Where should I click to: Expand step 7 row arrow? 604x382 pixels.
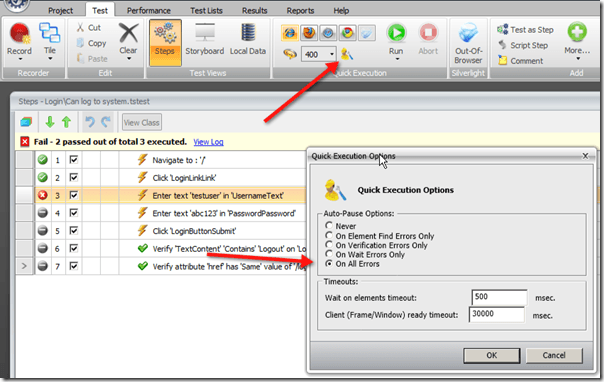coord(24,266)
